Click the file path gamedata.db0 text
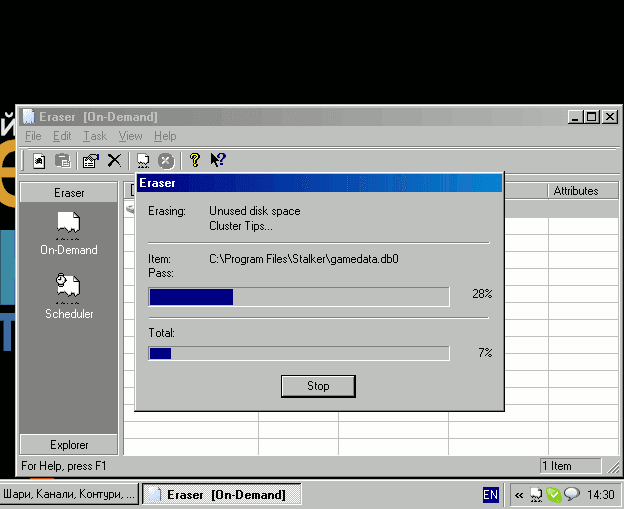624x509 pixels. tap(304, 259)
